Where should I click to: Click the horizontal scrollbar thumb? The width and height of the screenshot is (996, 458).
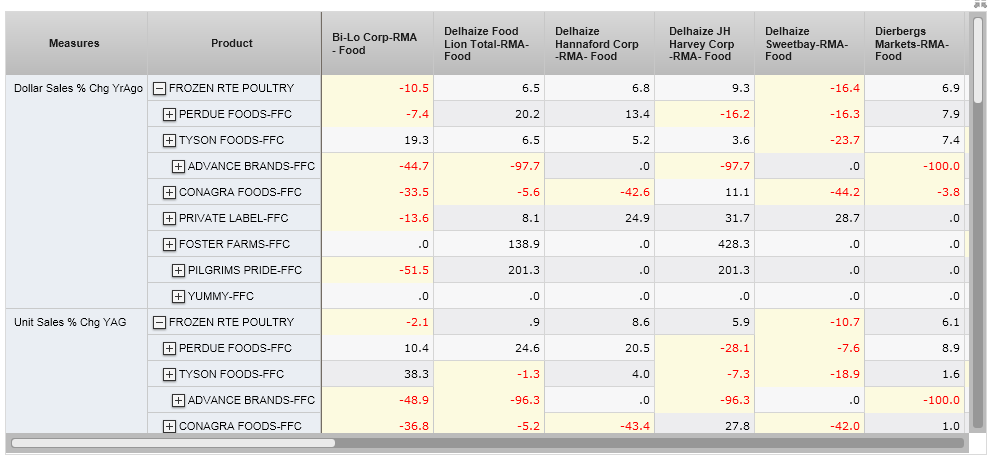(x=172, y=442)
